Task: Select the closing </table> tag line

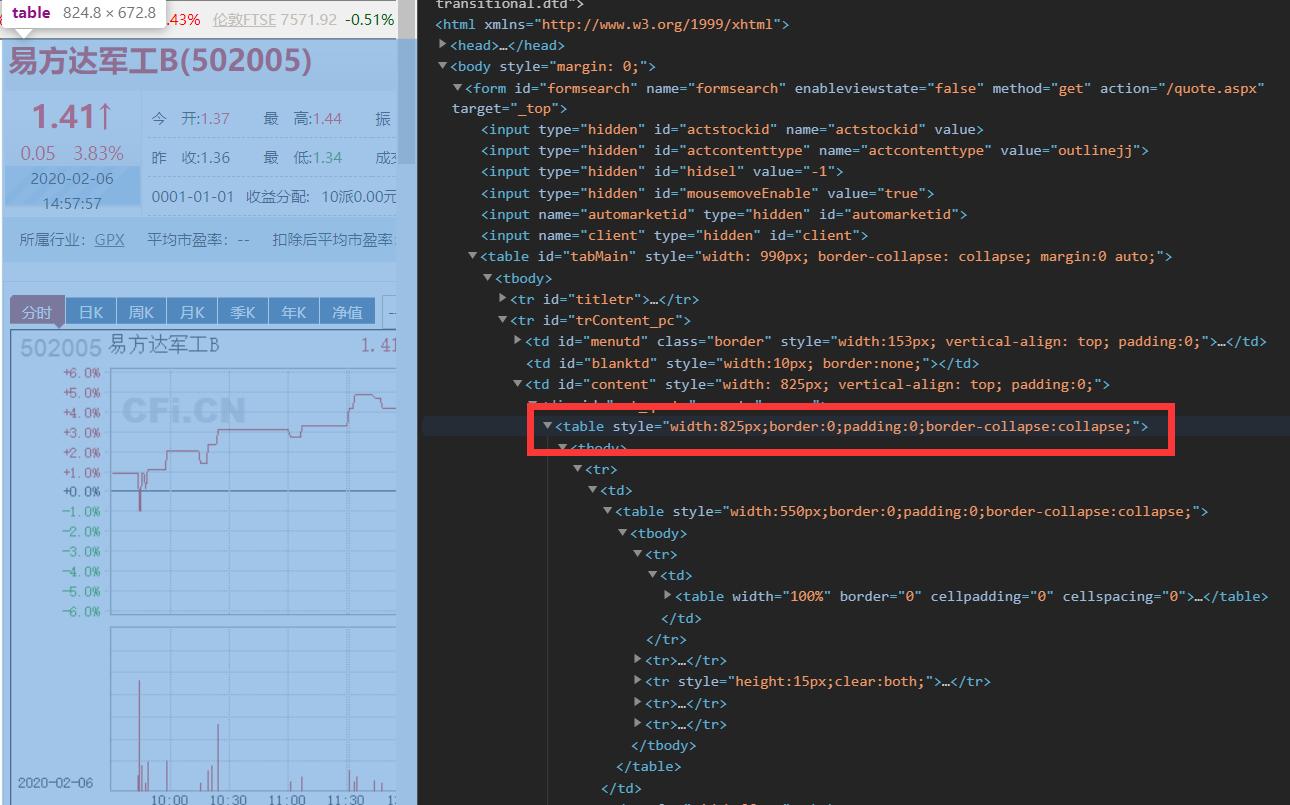Action: (x=649, y=766)
